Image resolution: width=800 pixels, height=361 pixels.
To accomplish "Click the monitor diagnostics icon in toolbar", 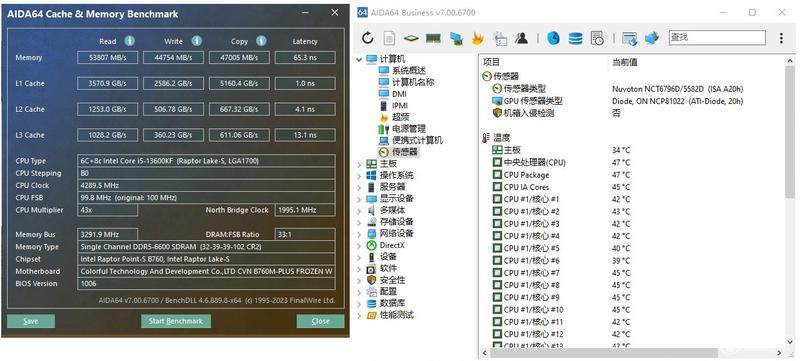I will coord(456,38).
